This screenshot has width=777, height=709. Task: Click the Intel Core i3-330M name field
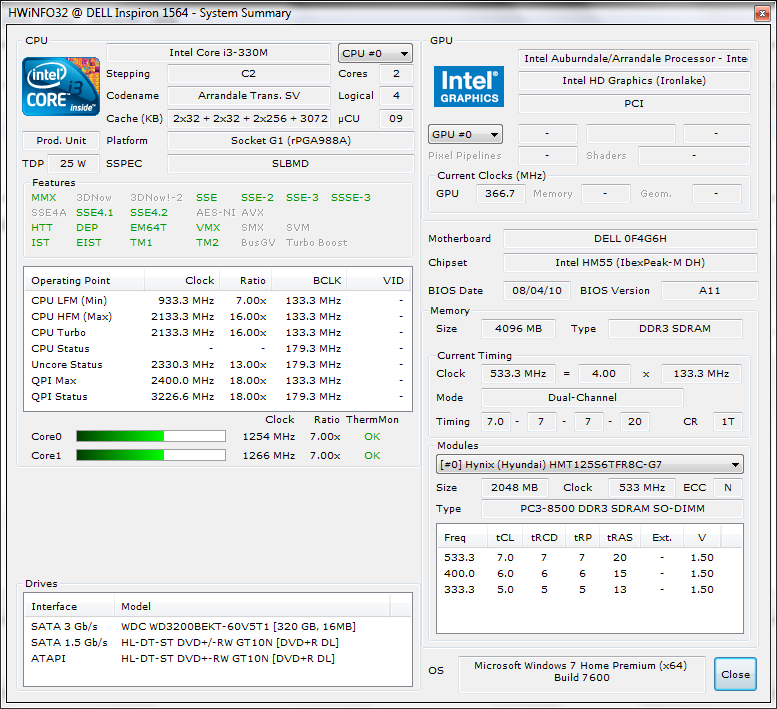(219, 53)
